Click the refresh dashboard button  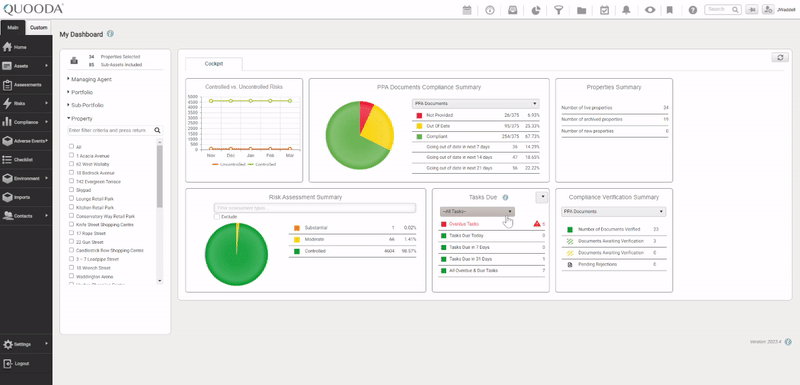[780, 58]
